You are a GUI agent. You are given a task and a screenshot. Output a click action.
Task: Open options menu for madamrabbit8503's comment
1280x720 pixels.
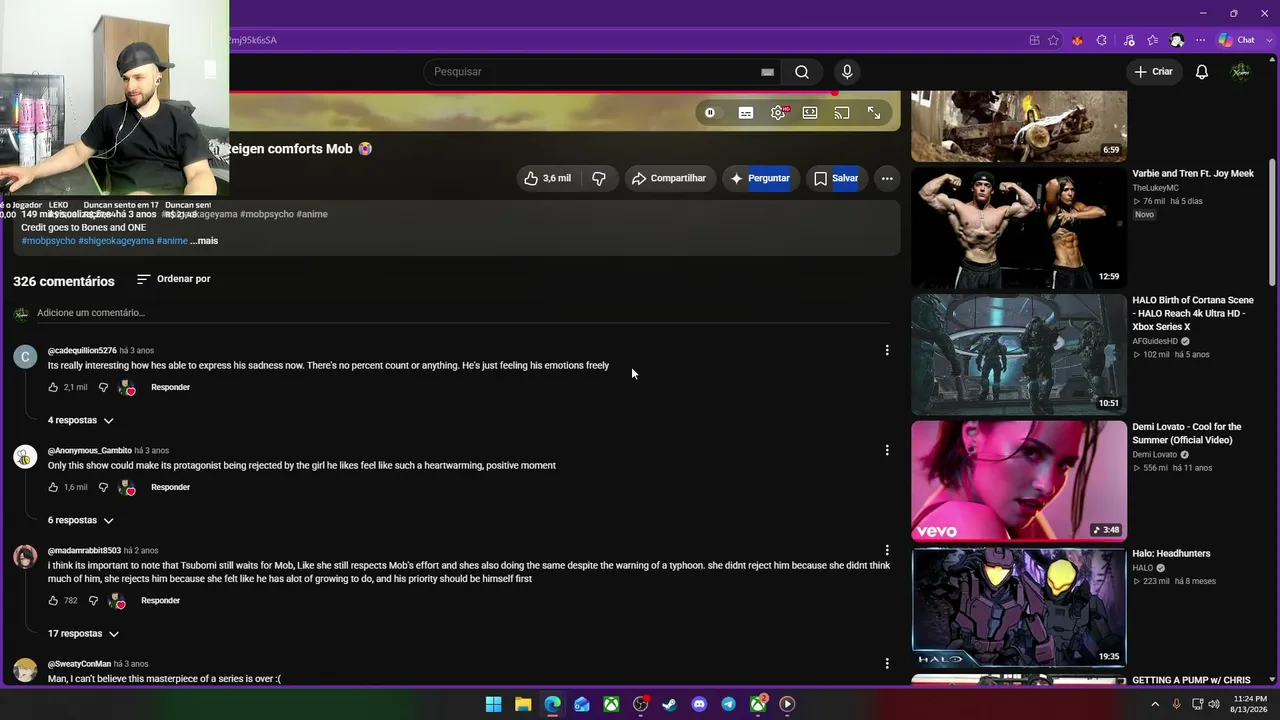click(x=887, y=550)
